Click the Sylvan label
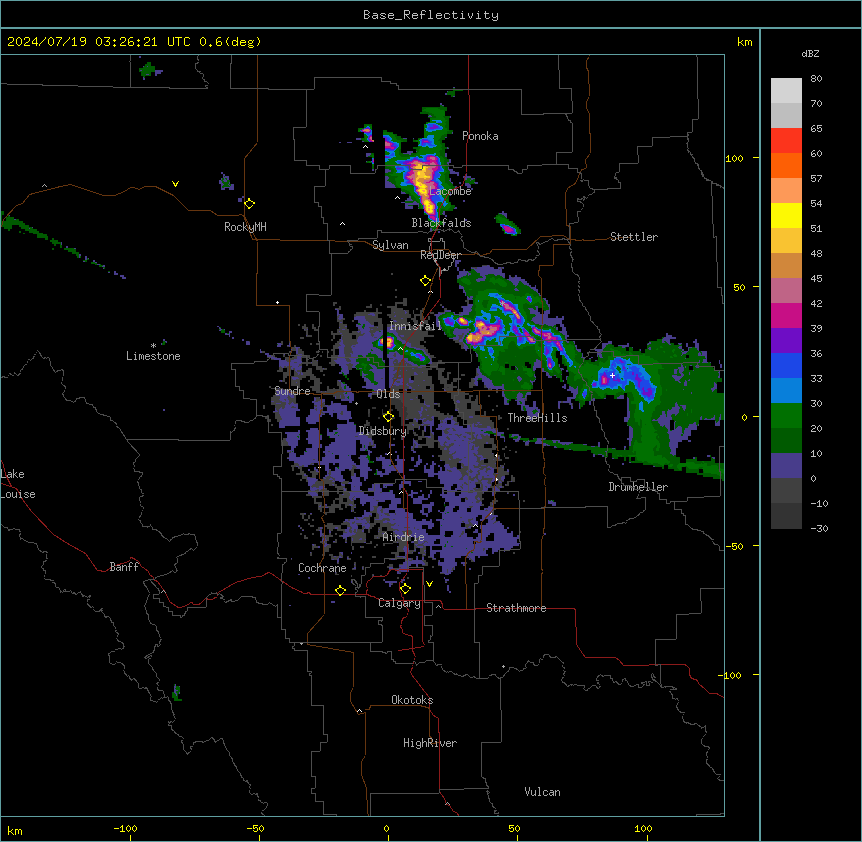The width and height of the screenshot is (862, 842). (390, 245)
